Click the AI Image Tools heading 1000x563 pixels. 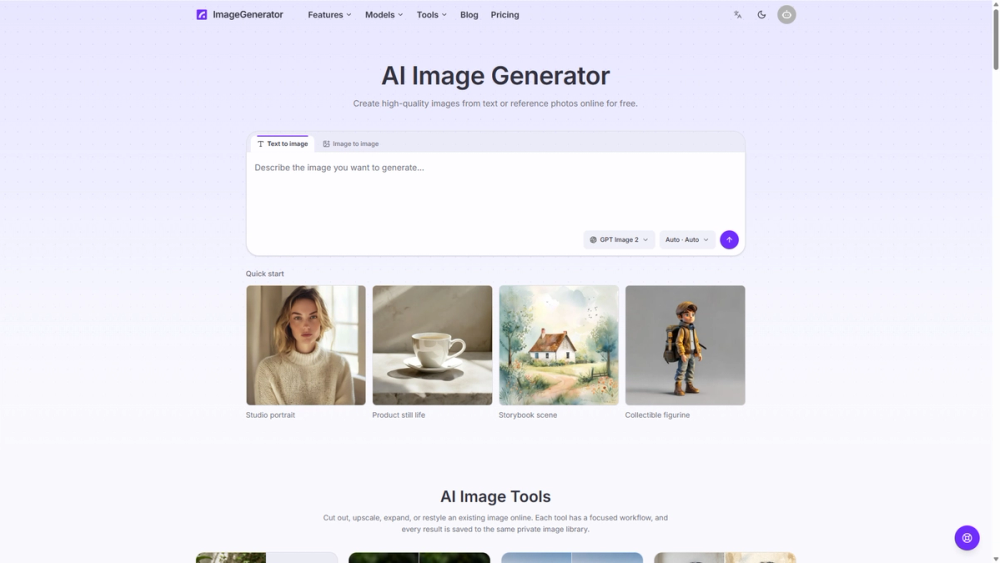tap(496, 496)
